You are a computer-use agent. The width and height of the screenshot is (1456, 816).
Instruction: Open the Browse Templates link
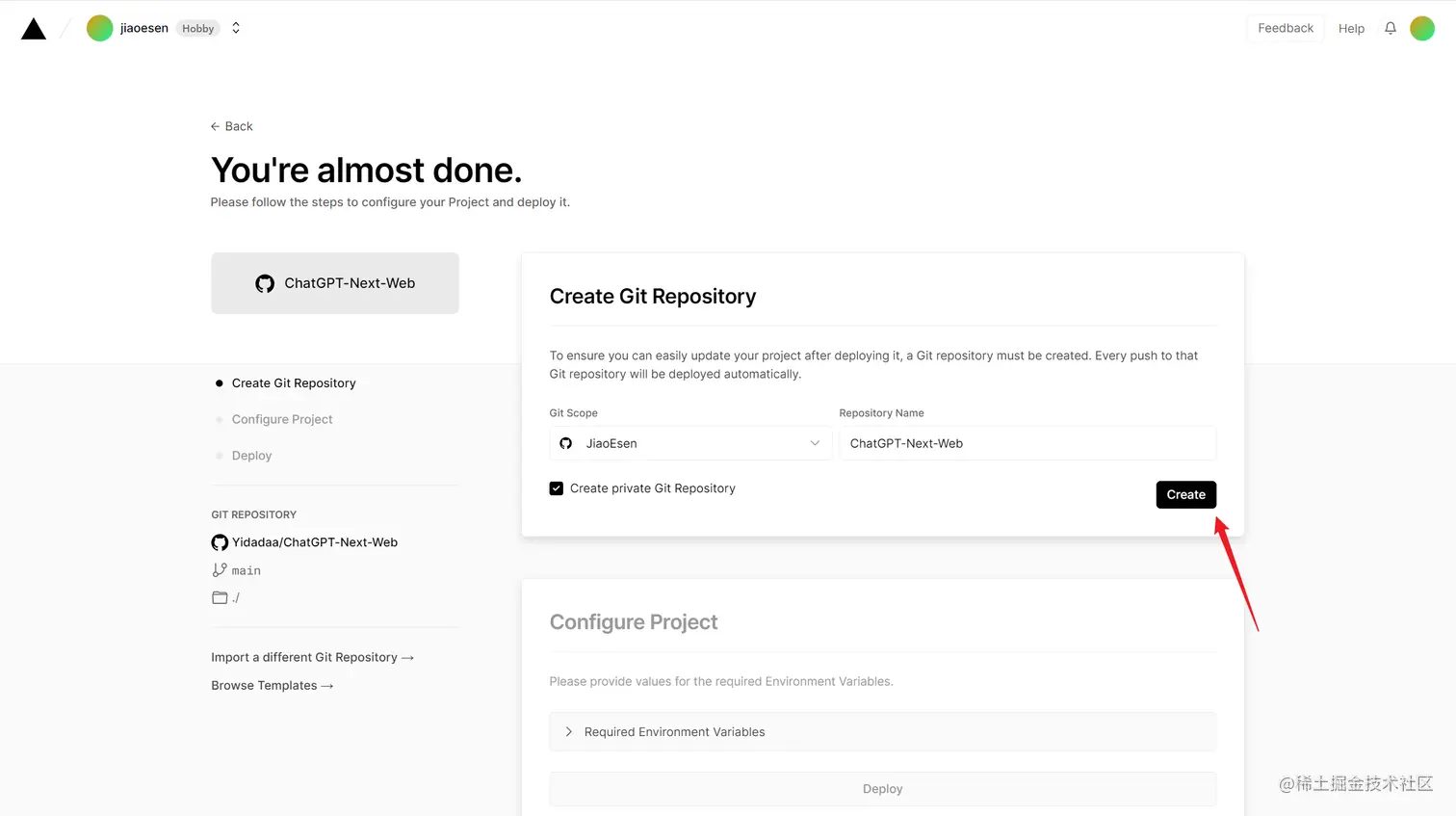pos(273,685)
